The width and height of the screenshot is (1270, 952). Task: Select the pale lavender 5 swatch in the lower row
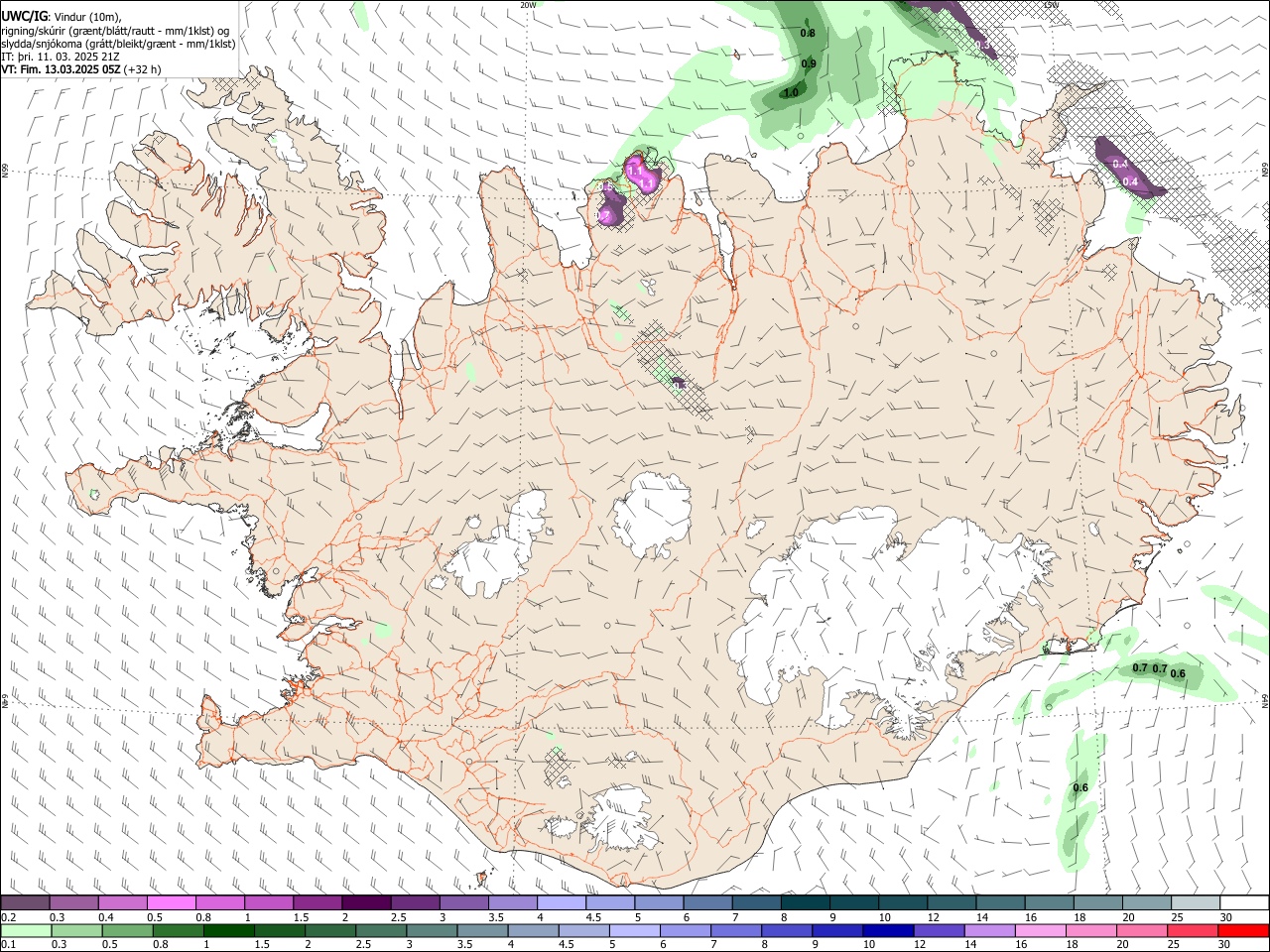point(635,931)
